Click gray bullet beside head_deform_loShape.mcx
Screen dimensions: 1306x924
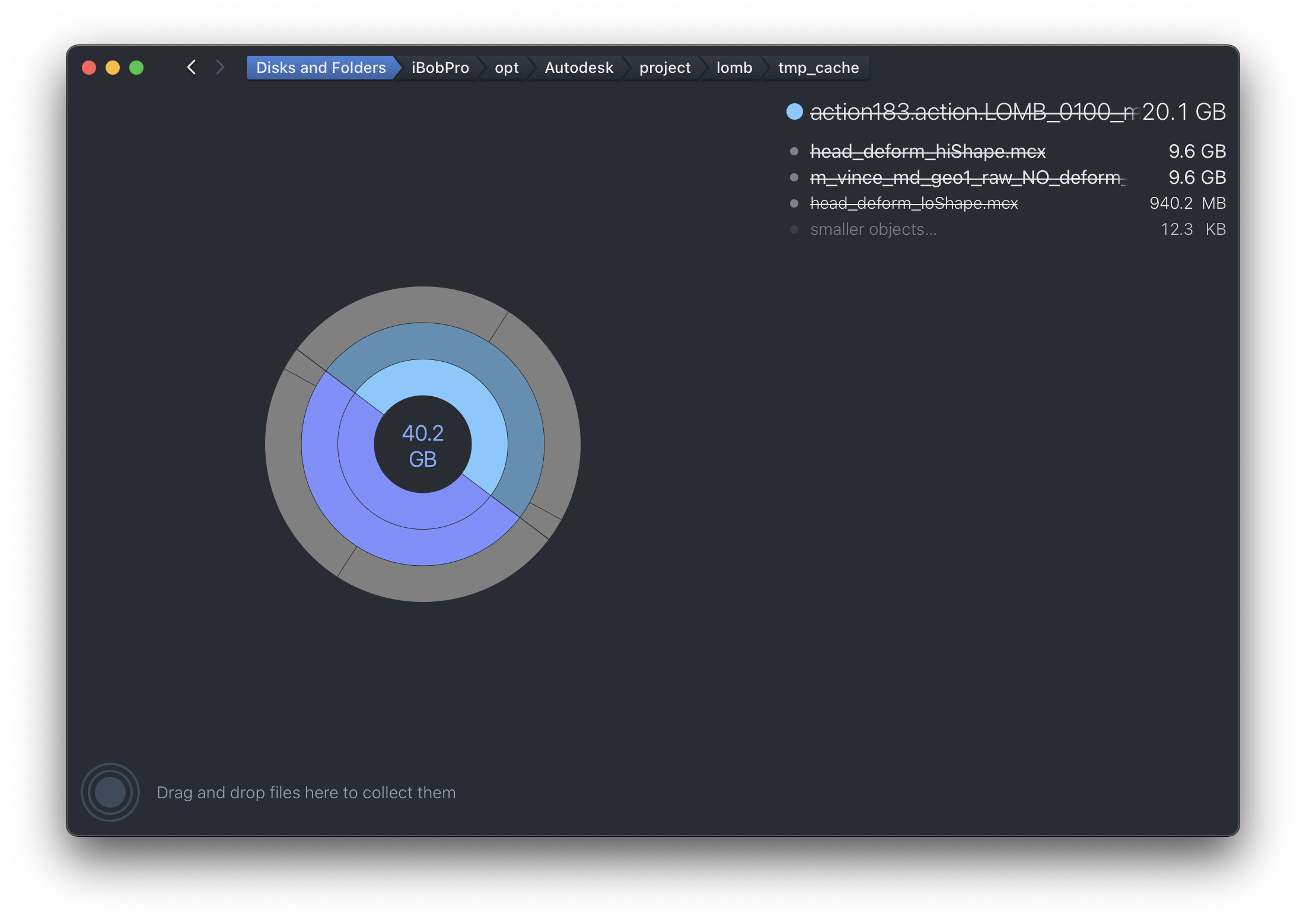point(794,203)
